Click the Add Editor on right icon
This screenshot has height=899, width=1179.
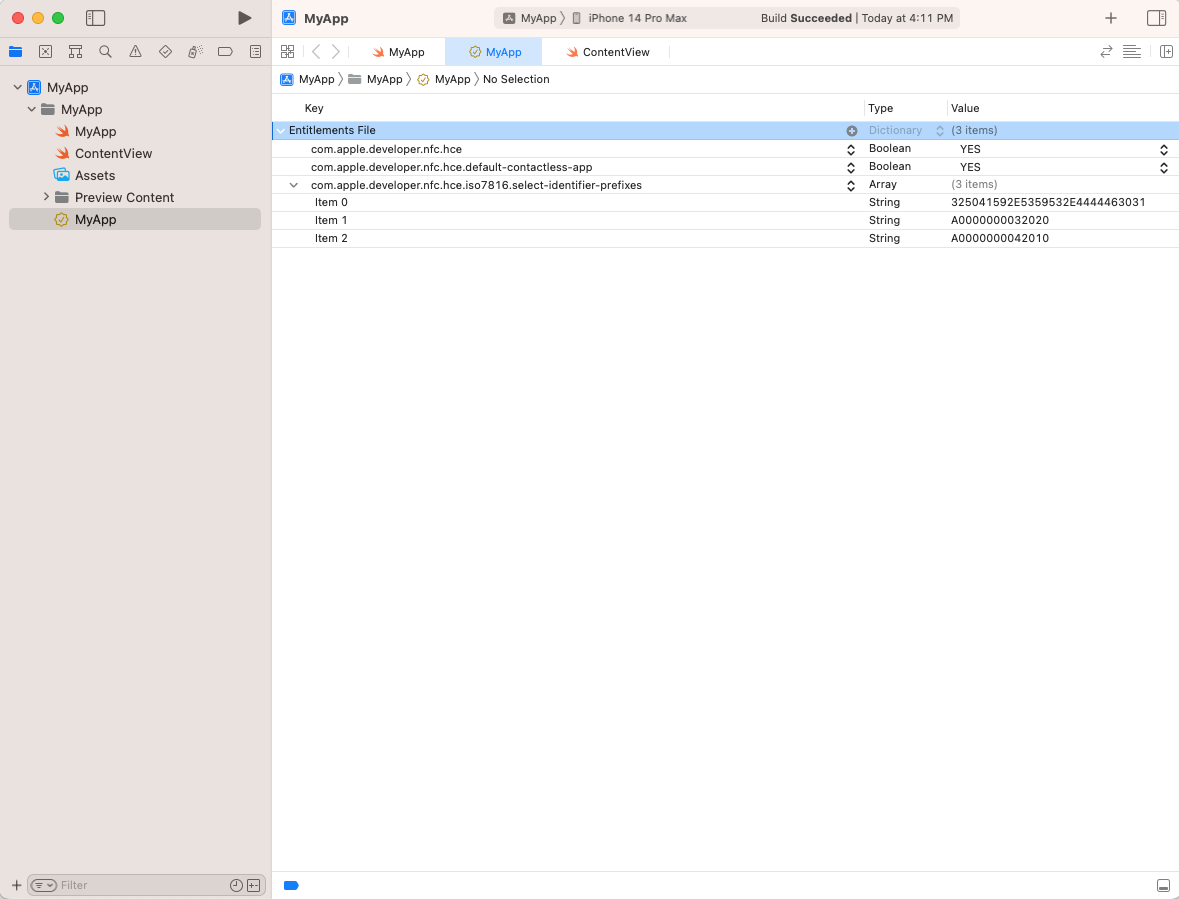pyautogui.click(x=1166, y=52)
